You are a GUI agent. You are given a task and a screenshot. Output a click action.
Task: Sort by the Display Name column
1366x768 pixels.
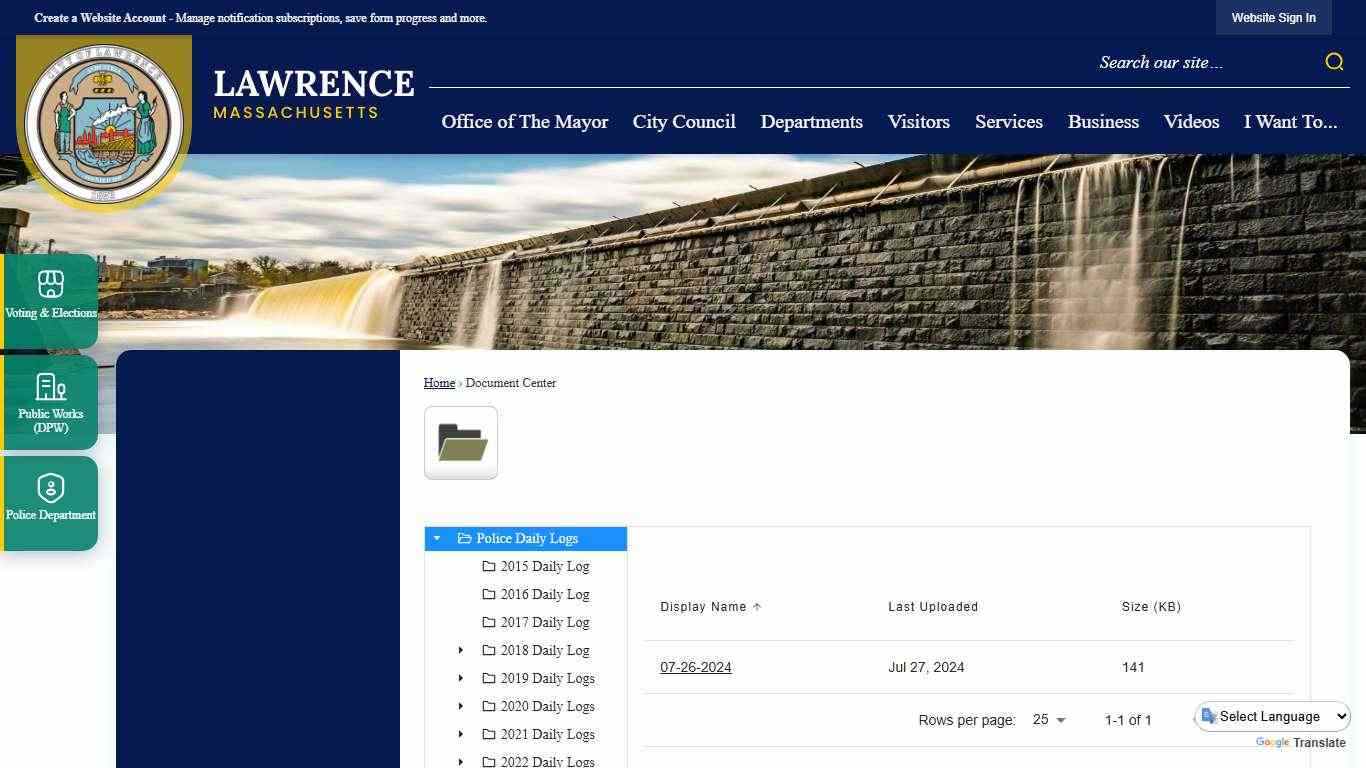point(703,607)
